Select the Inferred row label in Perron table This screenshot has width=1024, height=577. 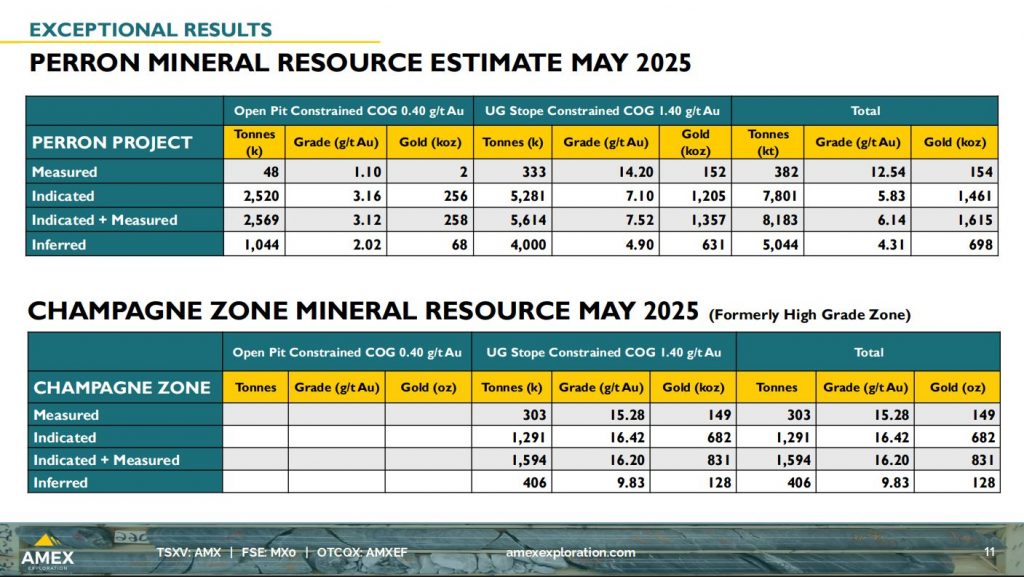[x=59, y=244]
